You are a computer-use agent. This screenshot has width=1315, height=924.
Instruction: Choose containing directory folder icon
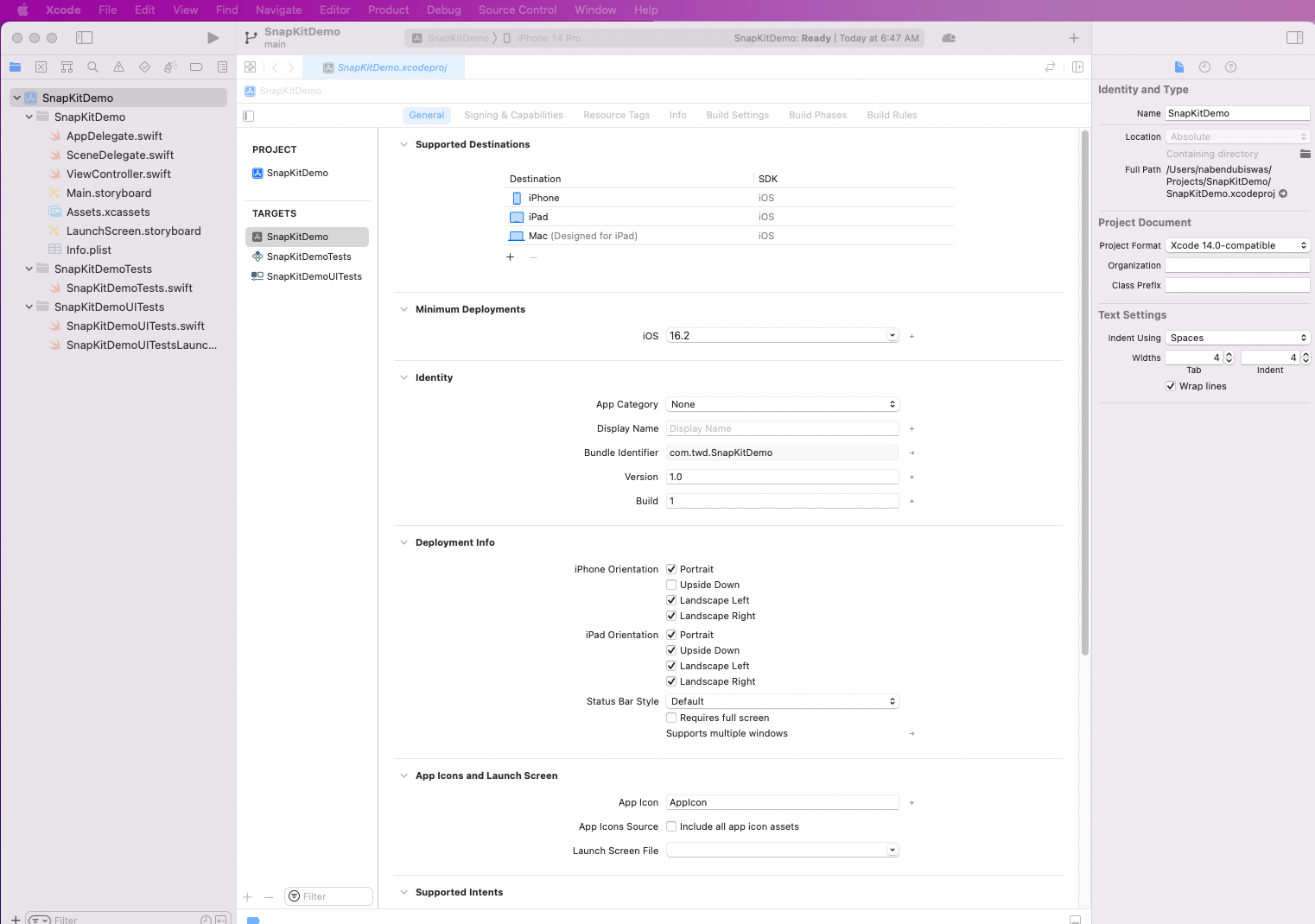pyautogui.click(x=1305, y=154)
